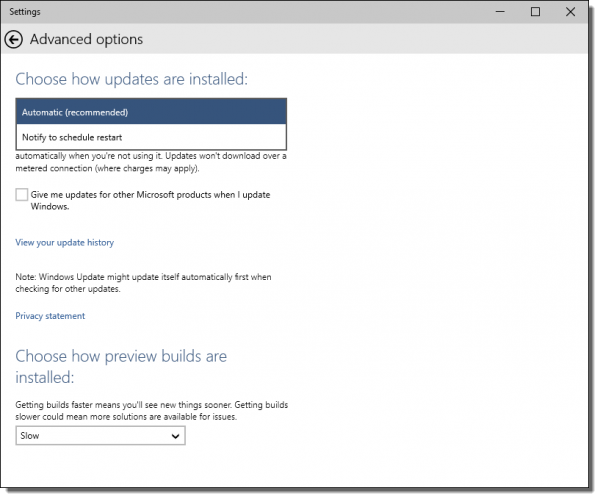Image resolution: width=600 pixels, height=499 pixels.
Task: Click the metered connection description text
Action: (150, 161)
